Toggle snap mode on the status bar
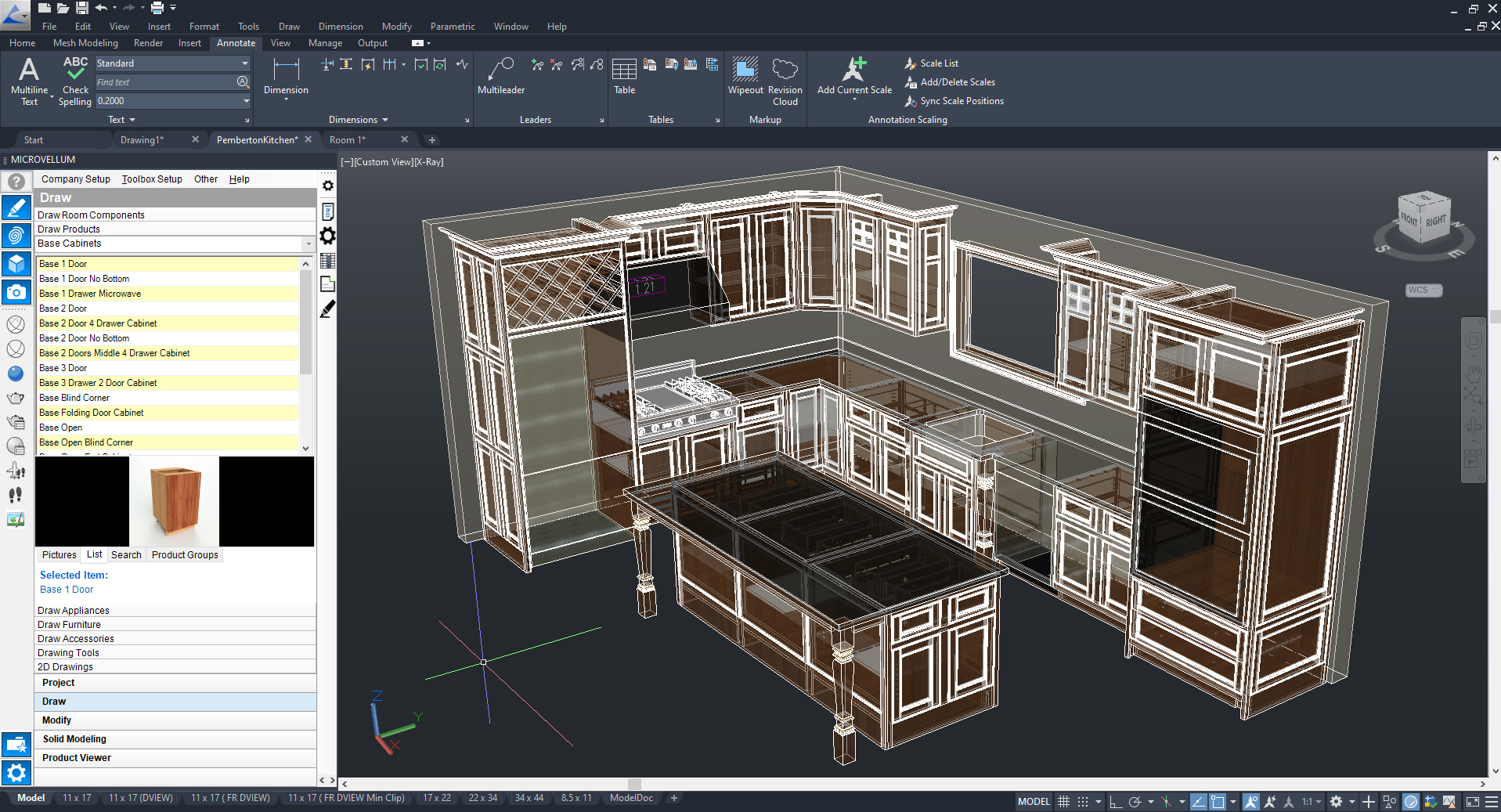 1083,801
